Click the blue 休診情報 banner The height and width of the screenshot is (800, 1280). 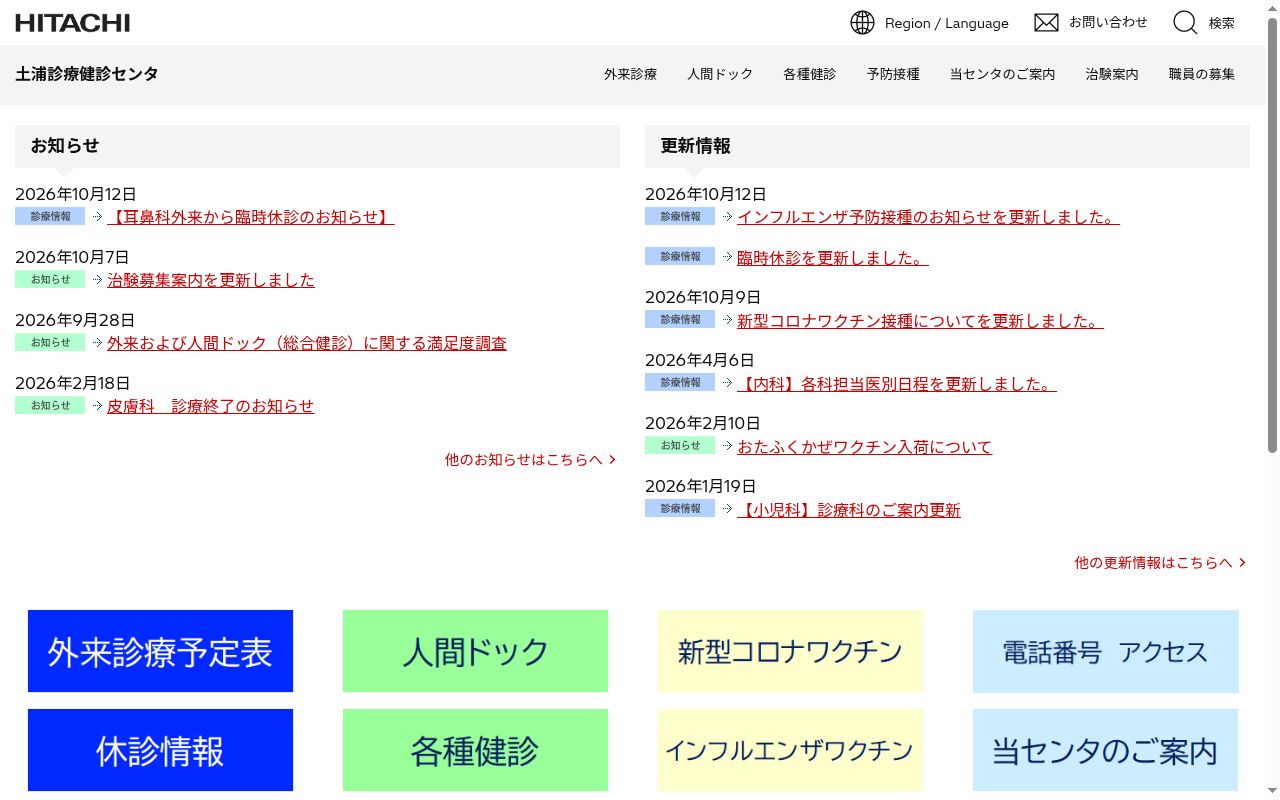click(x=160, y=750)
